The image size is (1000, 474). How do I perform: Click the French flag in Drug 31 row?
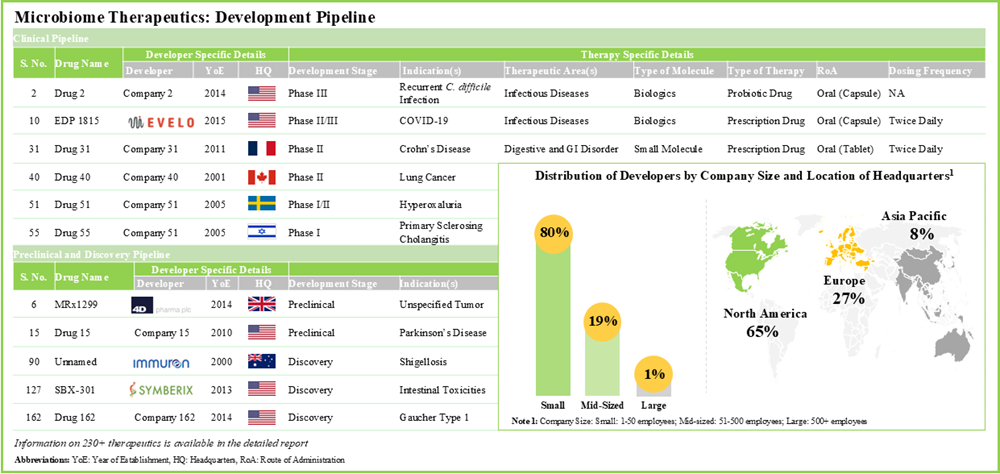[x=262, y=149]
